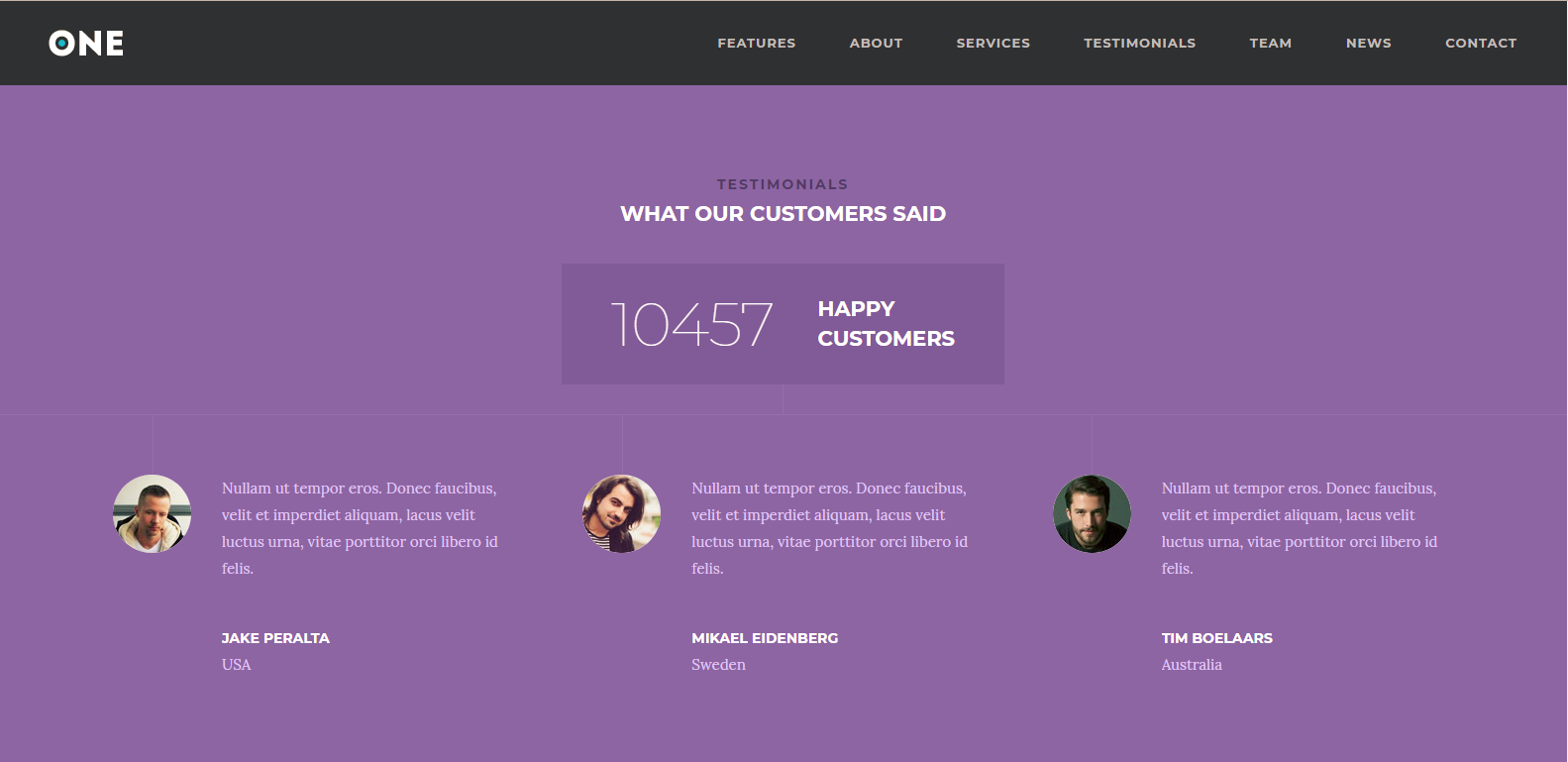Go to the About section
1568x762 pixels.
[876, 44]
